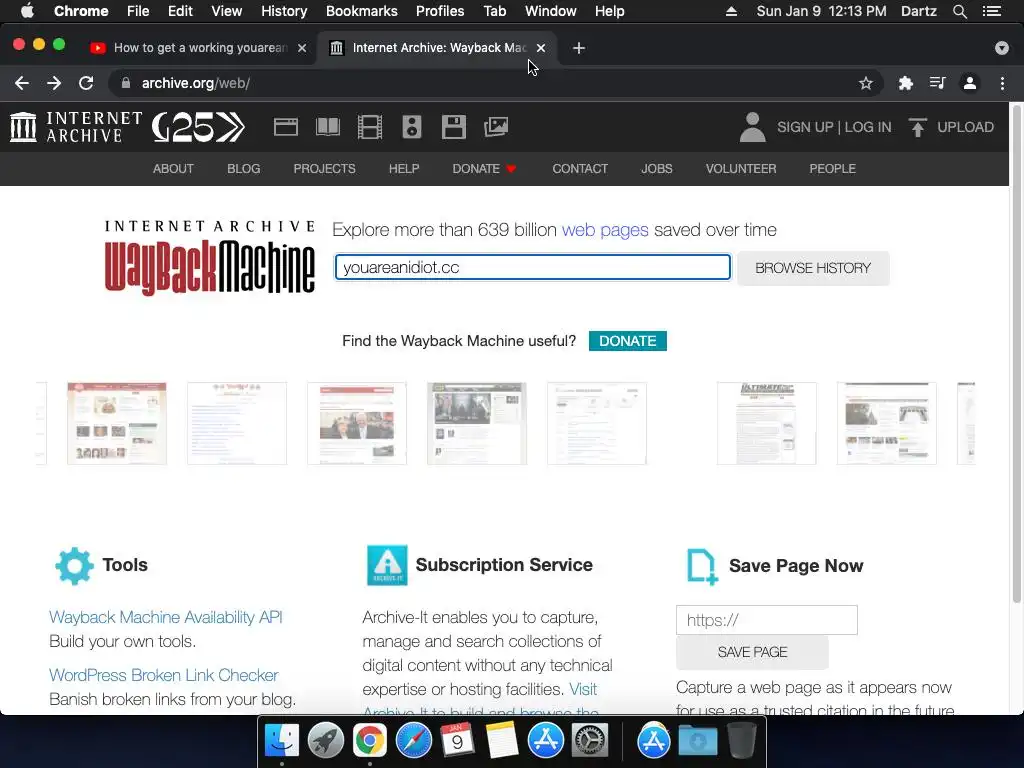
Task: Click the Upload arrow icon
Action: 917,127
